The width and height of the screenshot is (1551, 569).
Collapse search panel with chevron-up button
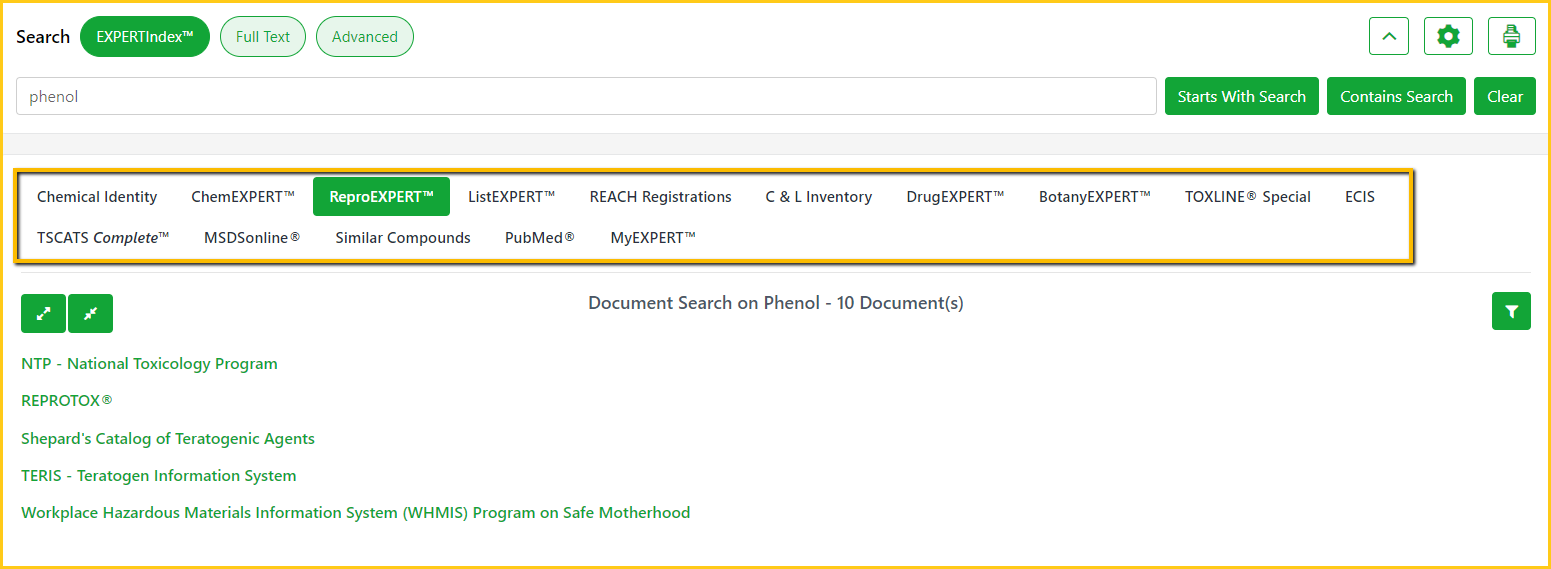click(x=1388, y=37)
